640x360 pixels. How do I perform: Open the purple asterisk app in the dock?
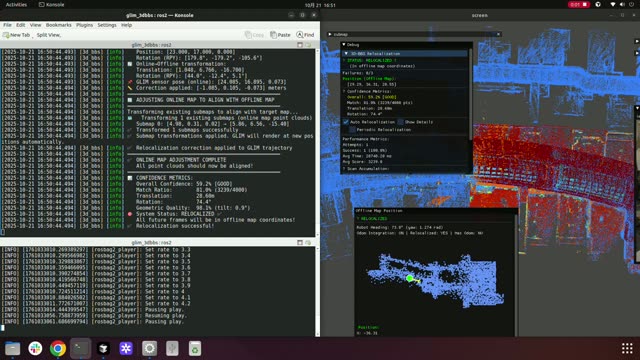click(x=126, y=348)
